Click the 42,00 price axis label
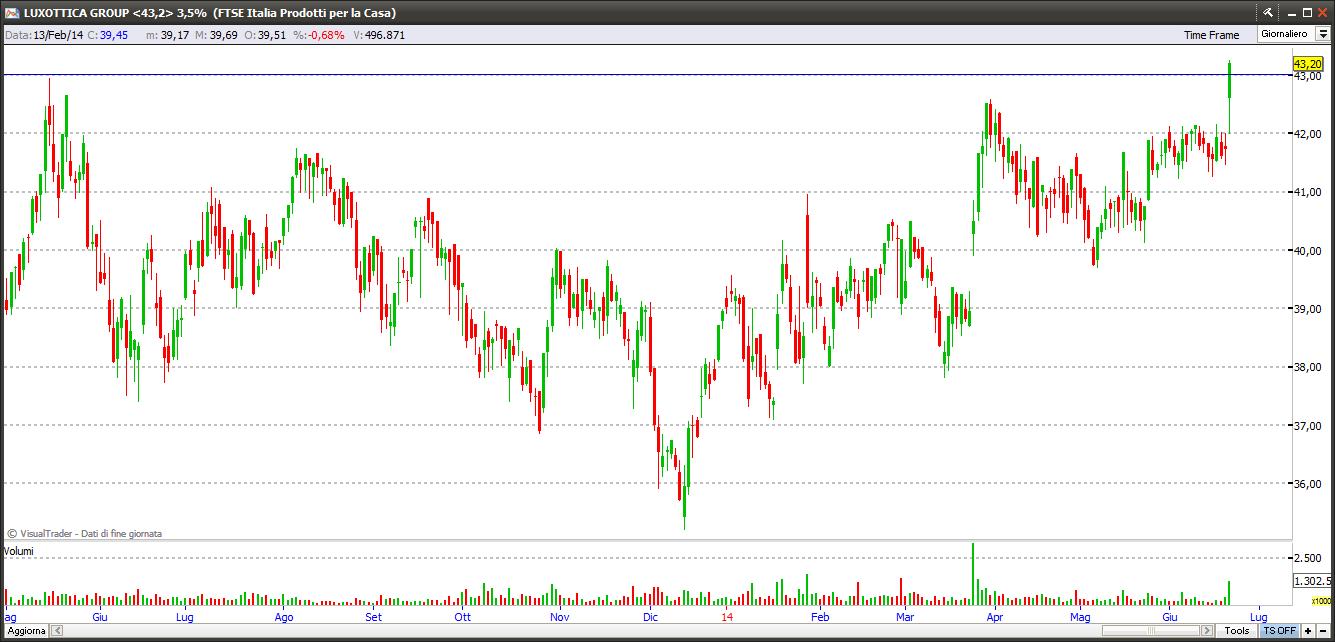 tap(1307, 134)
